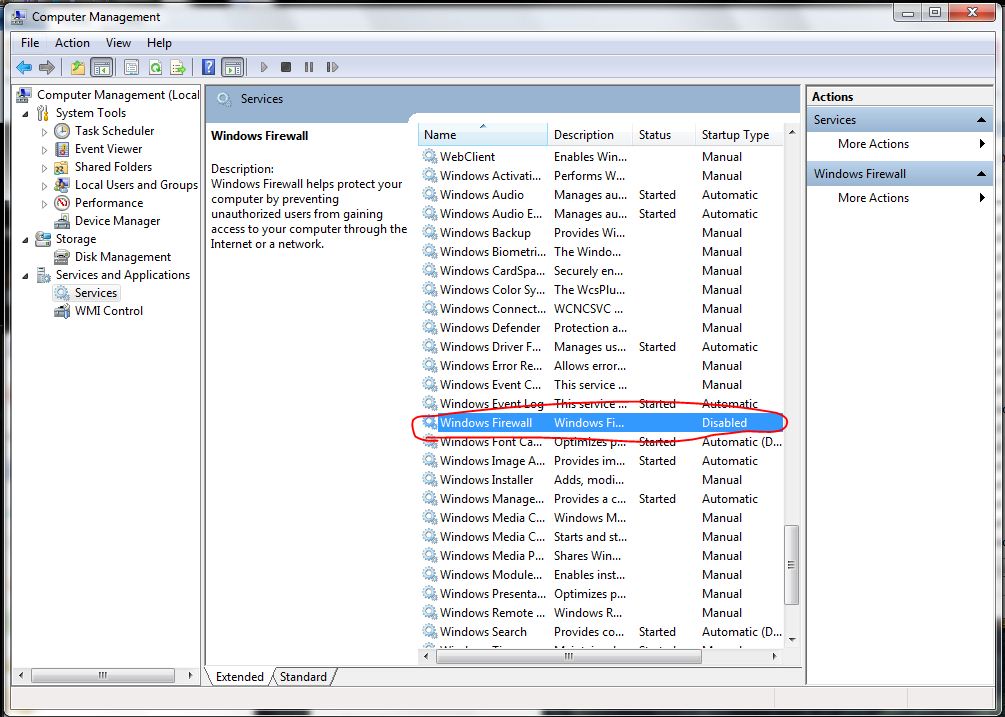The height and width of the screenshot is (717, 1005).
Task: Sort by Status column header
Action: (x=664, y=135)
